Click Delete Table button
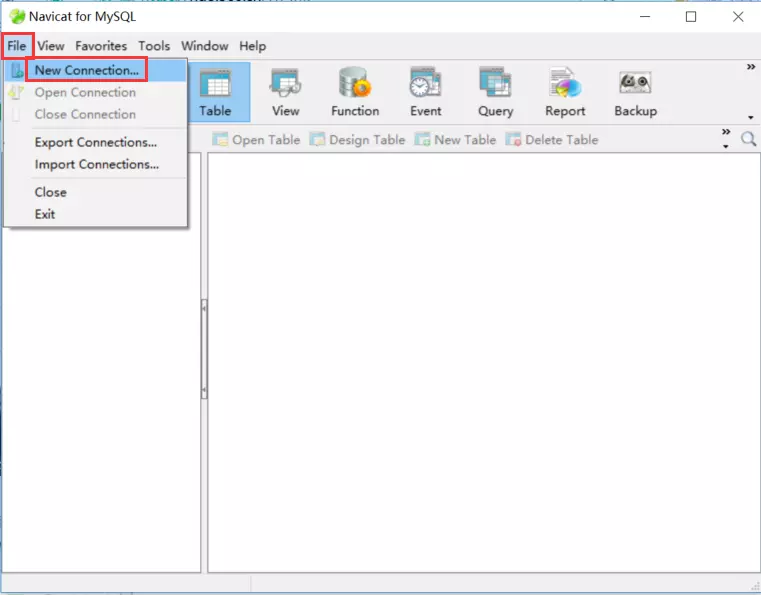The height and width of the screenshot is (595, 761). (552, 140)
